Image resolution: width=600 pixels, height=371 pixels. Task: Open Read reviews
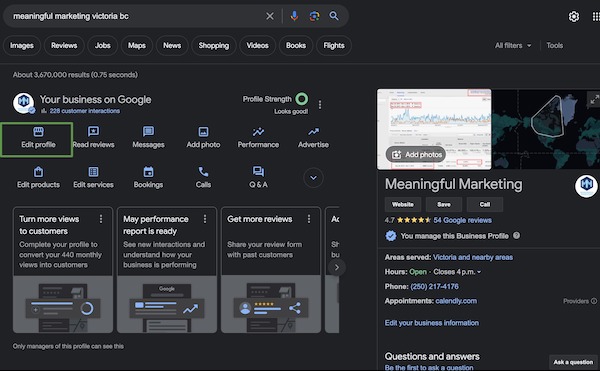pyautogui.click(x=93, y=137)
